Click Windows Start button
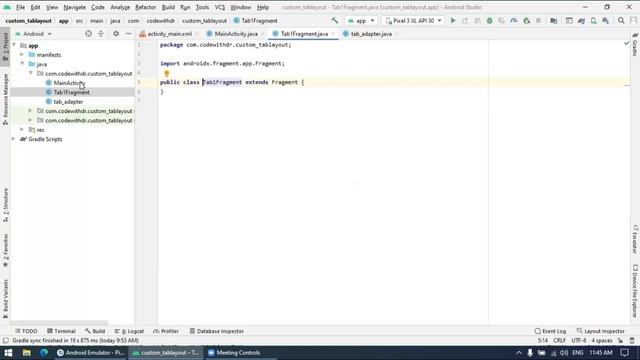Image resolution: width=640 pixels, height=360 pixels. 8,353
